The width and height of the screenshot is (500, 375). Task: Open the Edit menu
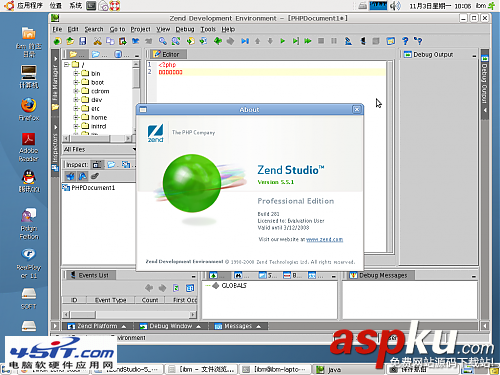coord(73,29)
